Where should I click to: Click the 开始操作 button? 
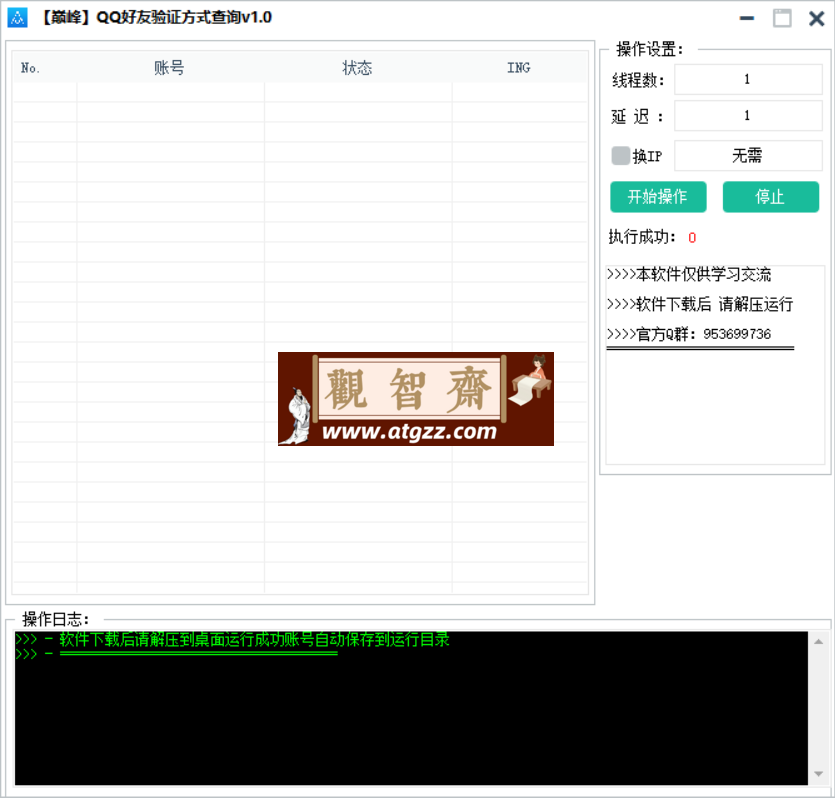[658, 197]
